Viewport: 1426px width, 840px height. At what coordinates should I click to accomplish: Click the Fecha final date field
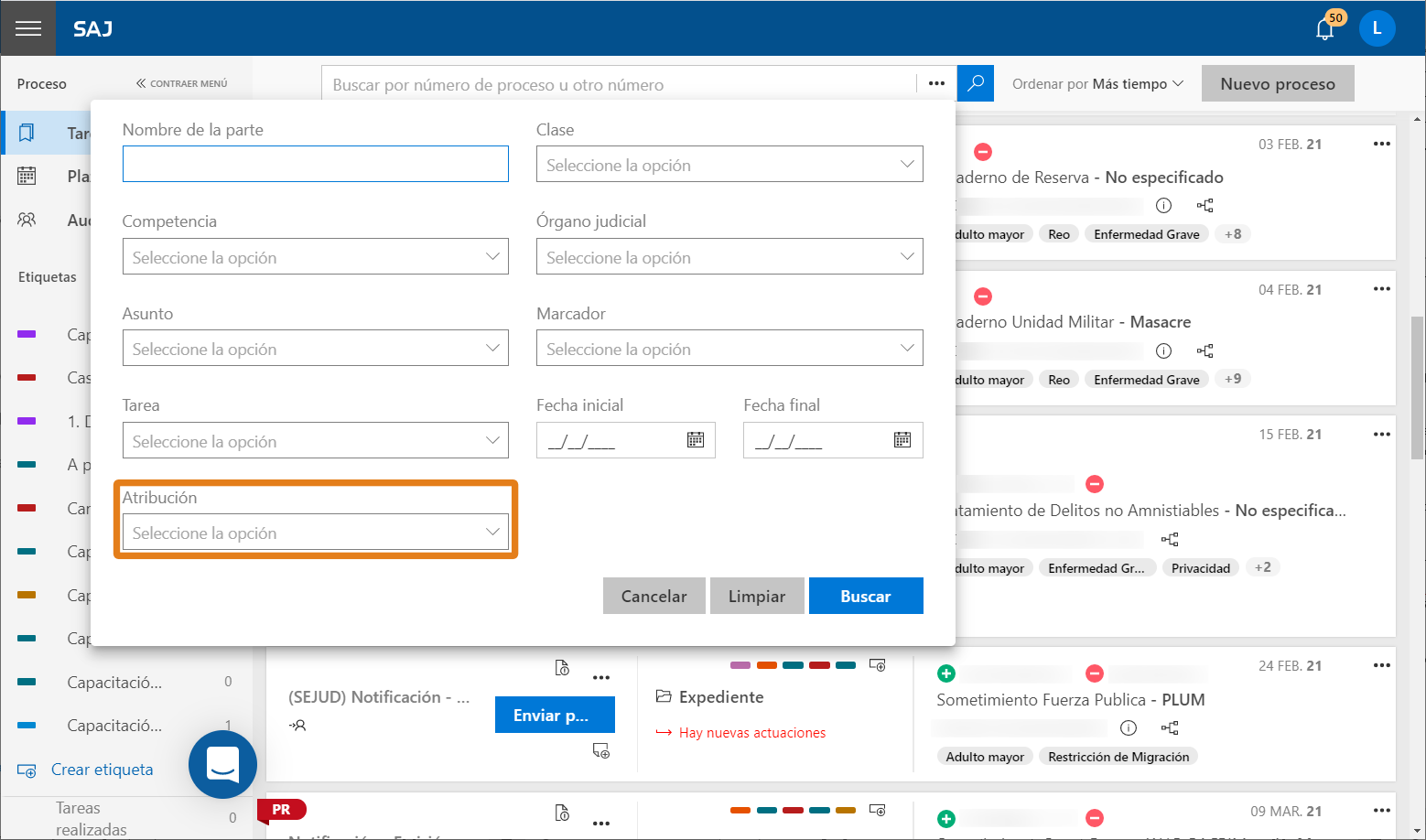pos(833,440)
